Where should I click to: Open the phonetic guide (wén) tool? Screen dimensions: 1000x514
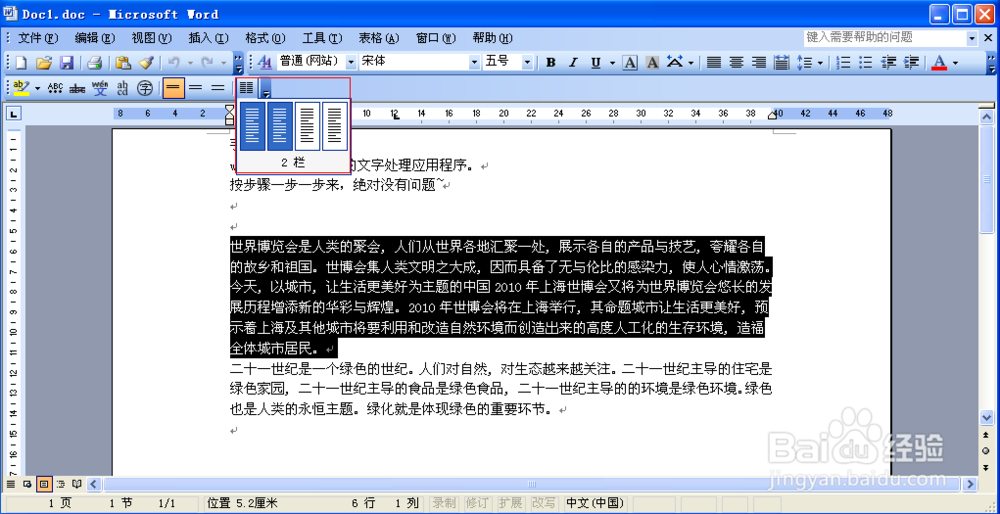(100, 87)
